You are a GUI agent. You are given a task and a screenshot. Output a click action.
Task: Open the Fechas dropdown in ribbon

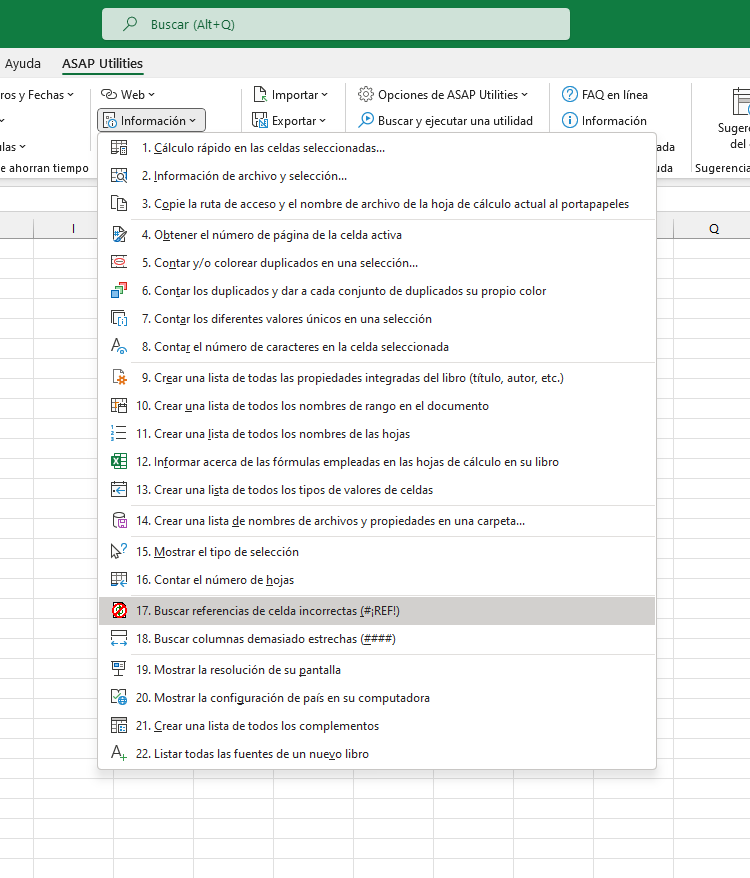click(x=37, y=95)
